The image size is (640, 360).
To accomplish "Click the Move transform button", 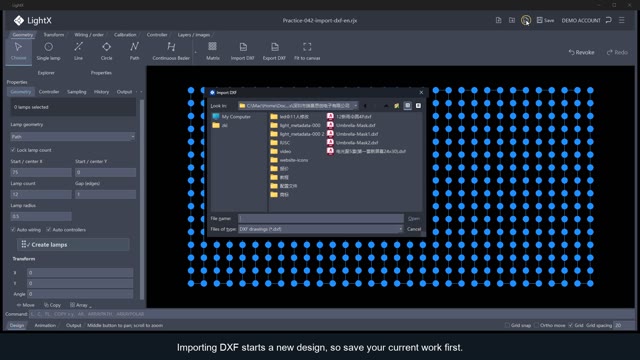I will tap(25, 305).
